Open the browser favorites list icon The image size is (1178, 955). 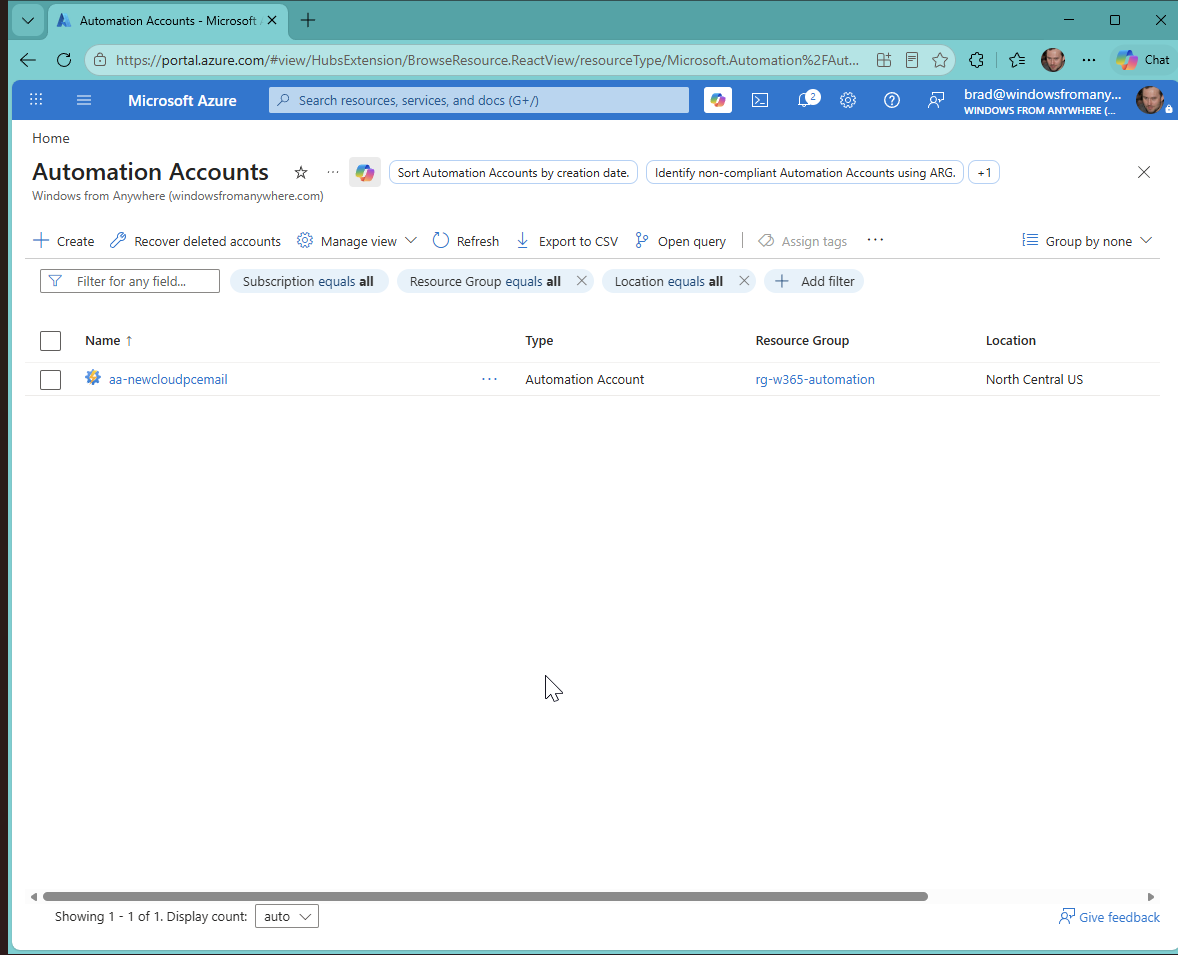click(x=1017, y=60)
